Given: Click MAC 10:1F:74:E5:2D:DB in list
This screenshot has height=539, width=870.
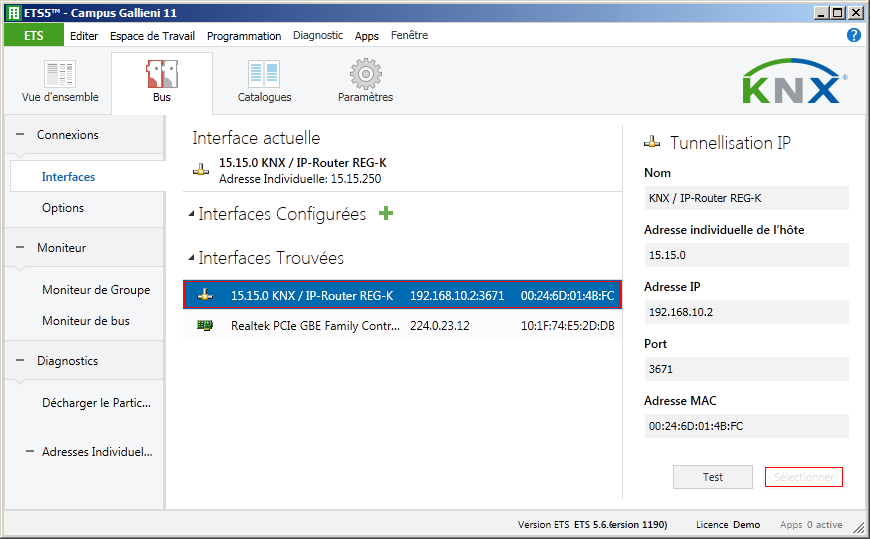Looking at the screenshot, I should click(x=567, y=326).
